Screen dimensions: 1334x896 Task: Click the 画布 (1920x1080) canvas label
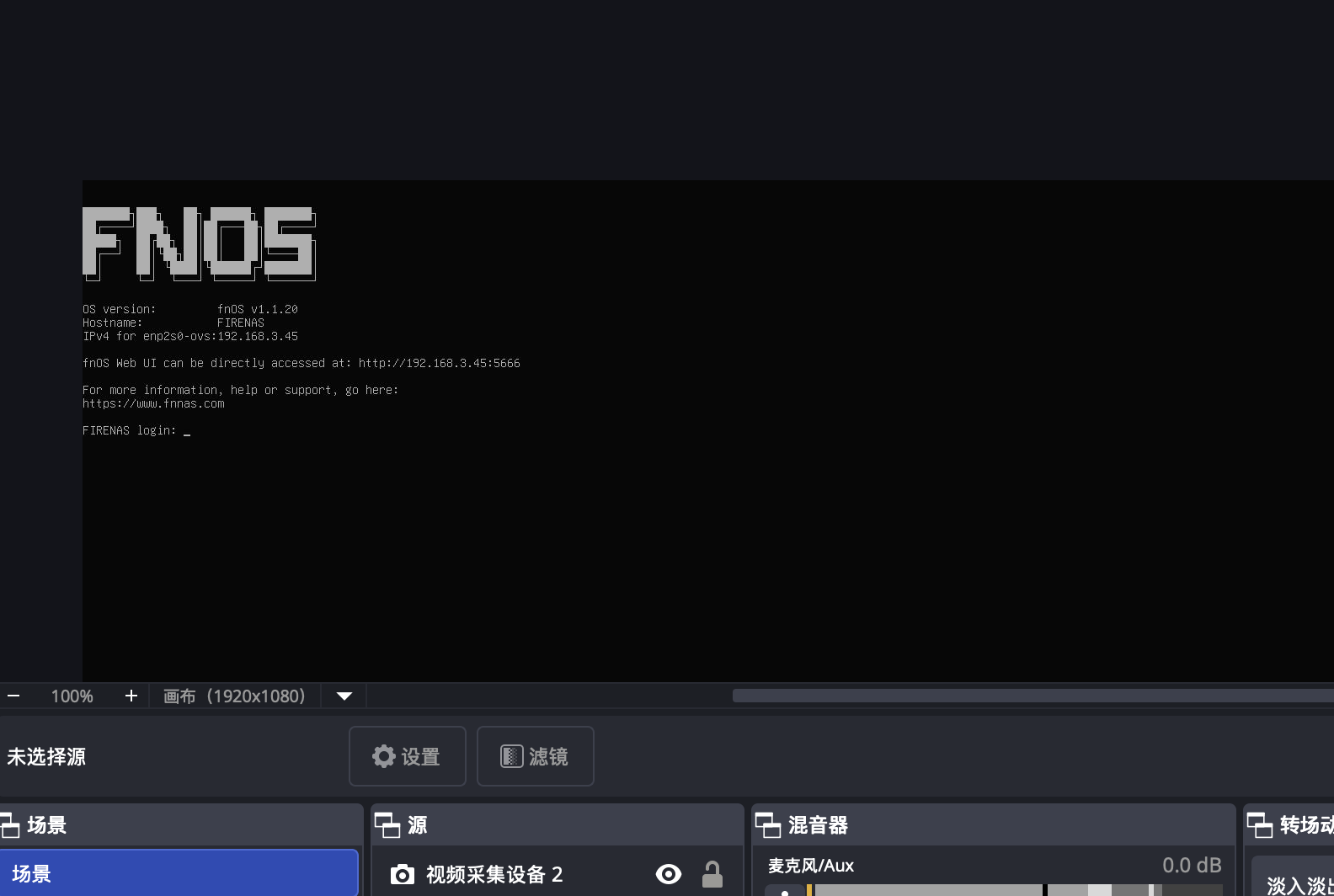pos(234,696)
